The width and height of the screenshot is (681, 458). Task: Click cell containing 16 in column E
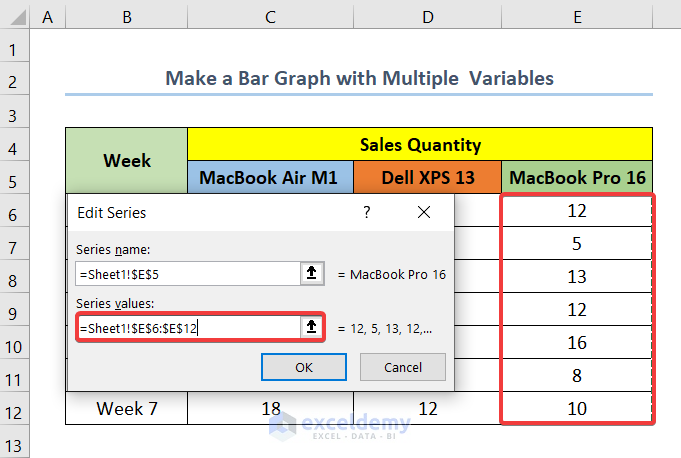pos(577,343)
